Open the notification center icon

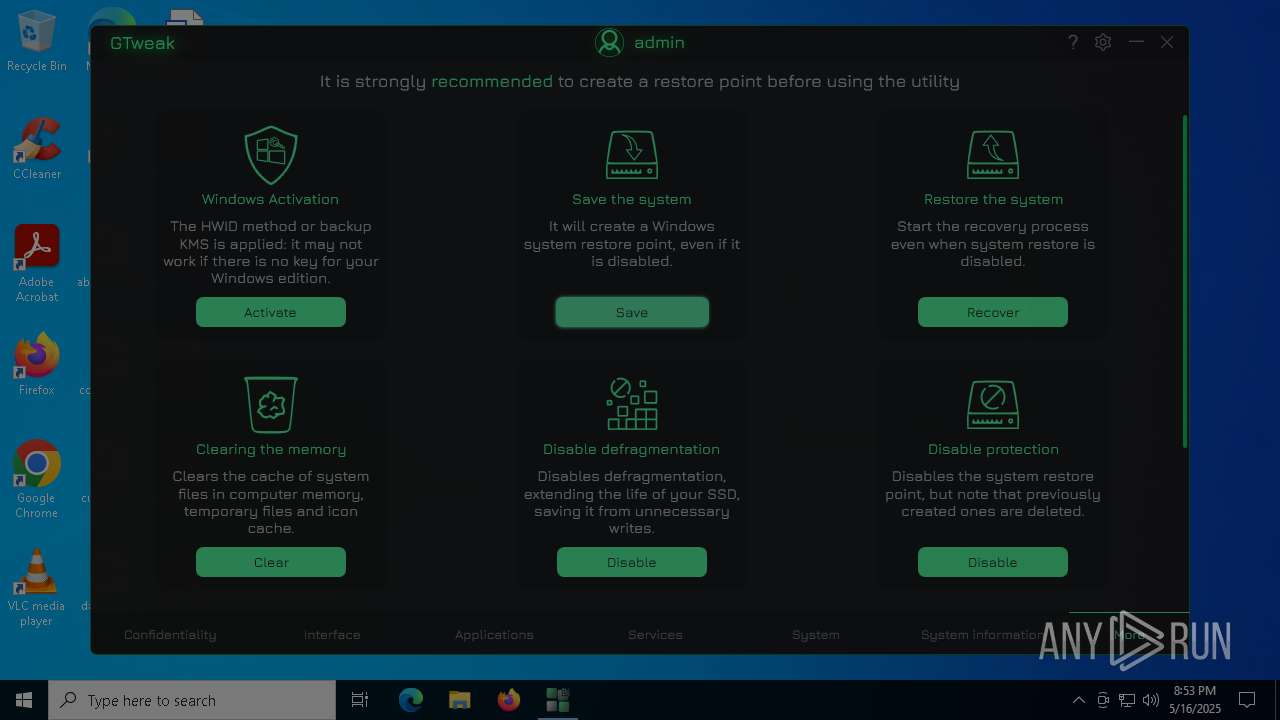1247,700
